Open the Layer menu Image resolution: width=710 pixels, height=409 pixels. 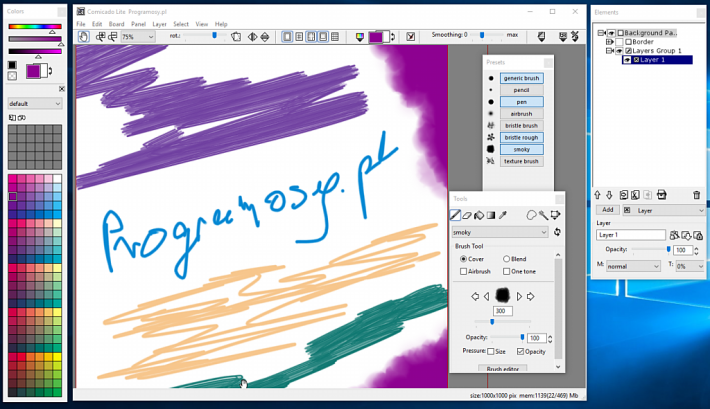coord(159,24)
